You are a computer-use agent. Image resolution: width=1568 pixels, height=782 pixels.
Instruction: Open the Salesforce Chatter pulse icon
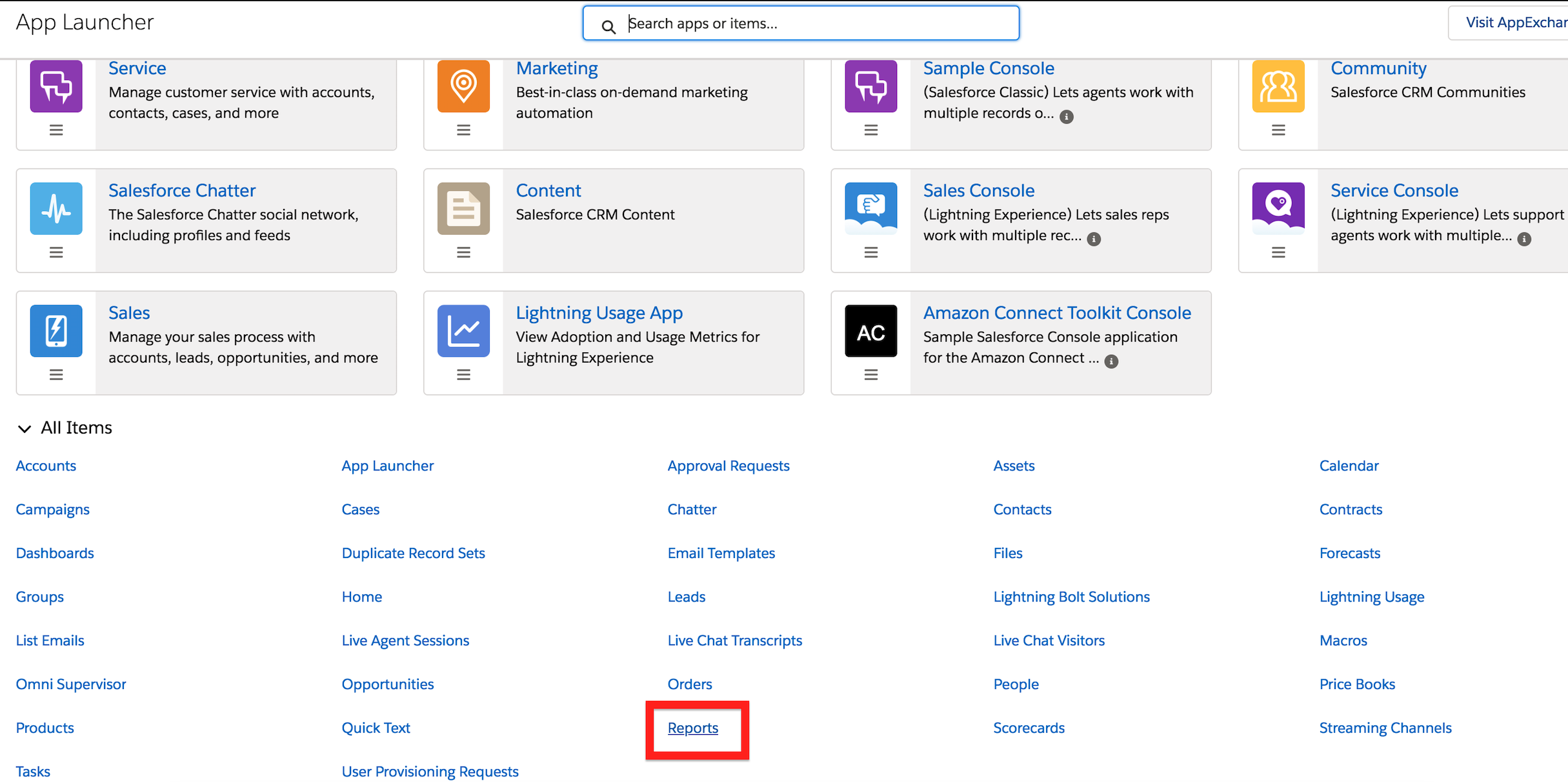pyautogui.click(x=56, y=208)
